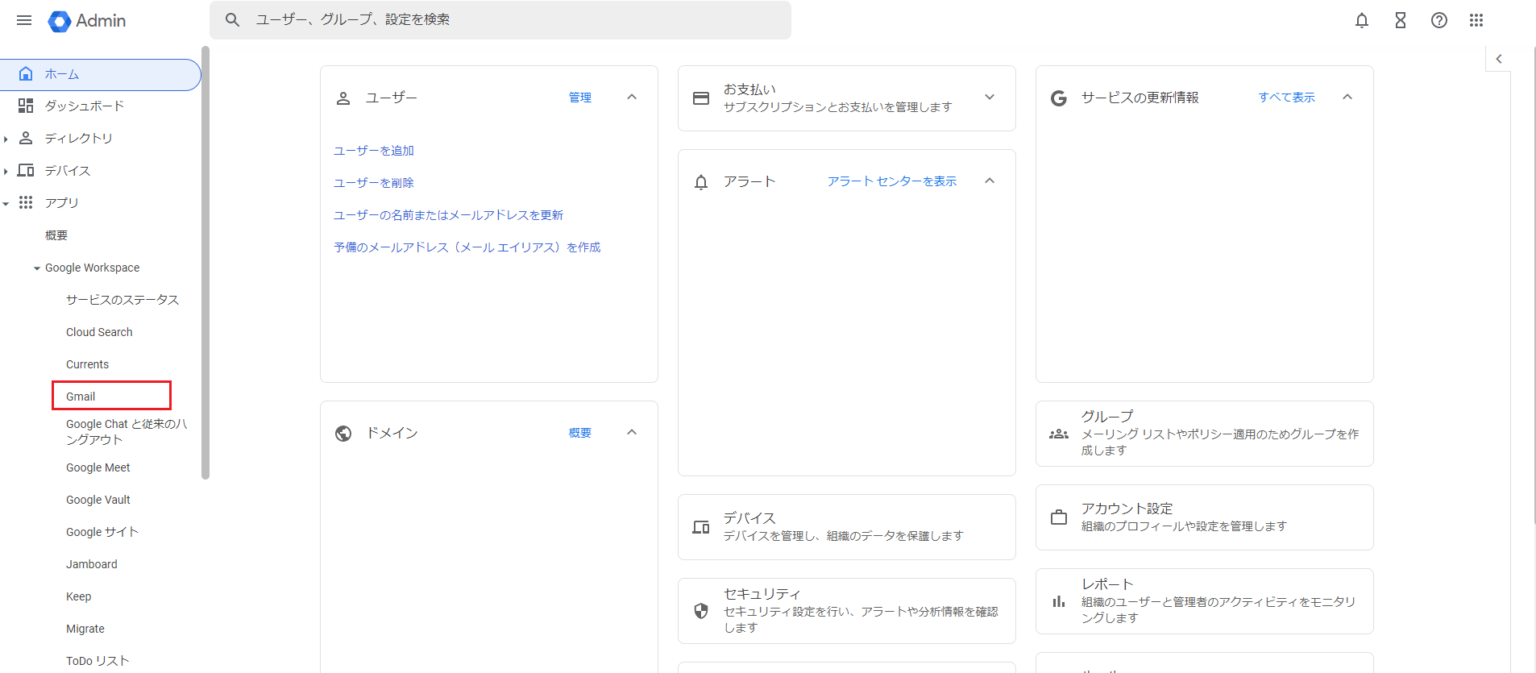
Task: Expand the お支払い card
Action: [x=989, y=97]
